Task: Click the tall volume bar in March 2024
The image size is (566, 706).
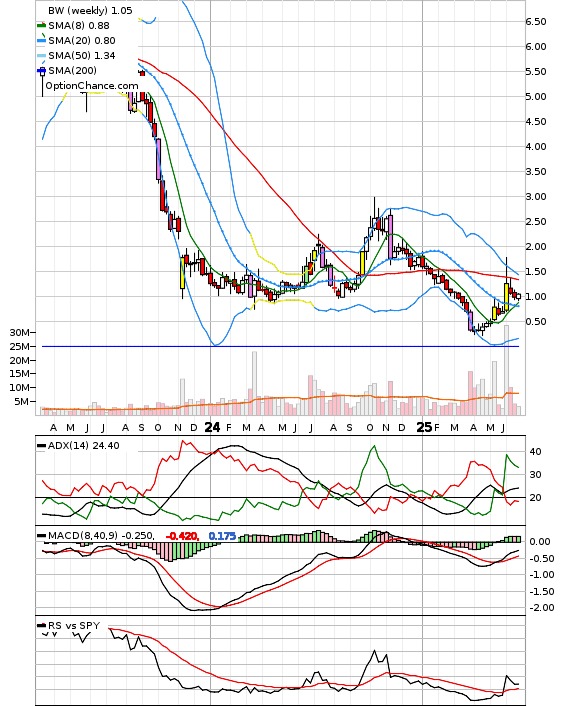Action: click(x=254, y=383)
